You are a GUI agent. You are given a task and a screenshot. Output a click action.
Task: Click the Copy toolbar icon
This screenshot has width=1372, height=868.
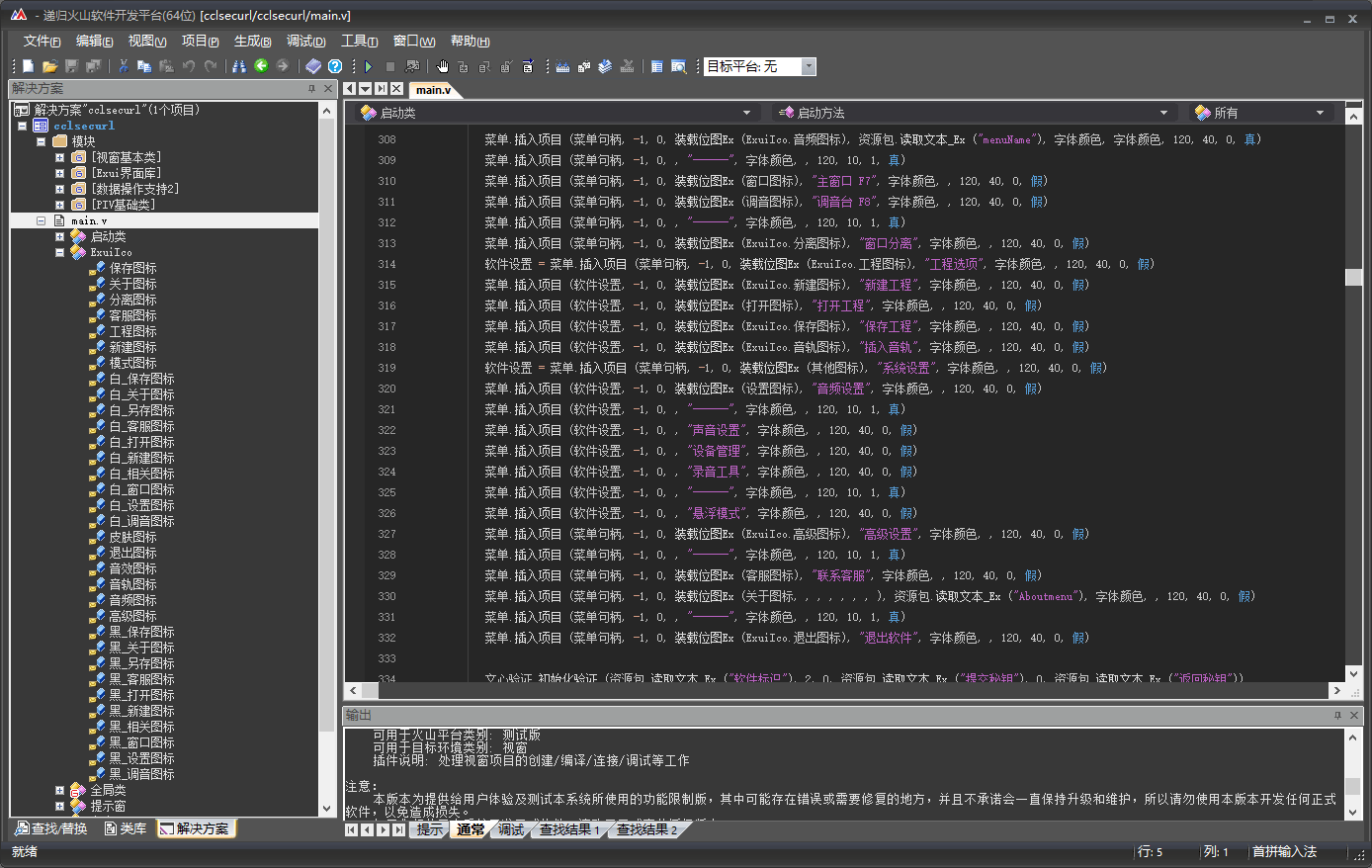coord(143,66)
